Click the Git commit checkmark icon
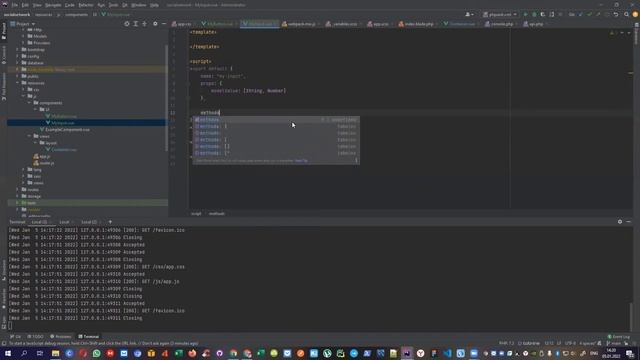Image resolution: width=640 pixels, height=360 pixels. click(589, 14)
